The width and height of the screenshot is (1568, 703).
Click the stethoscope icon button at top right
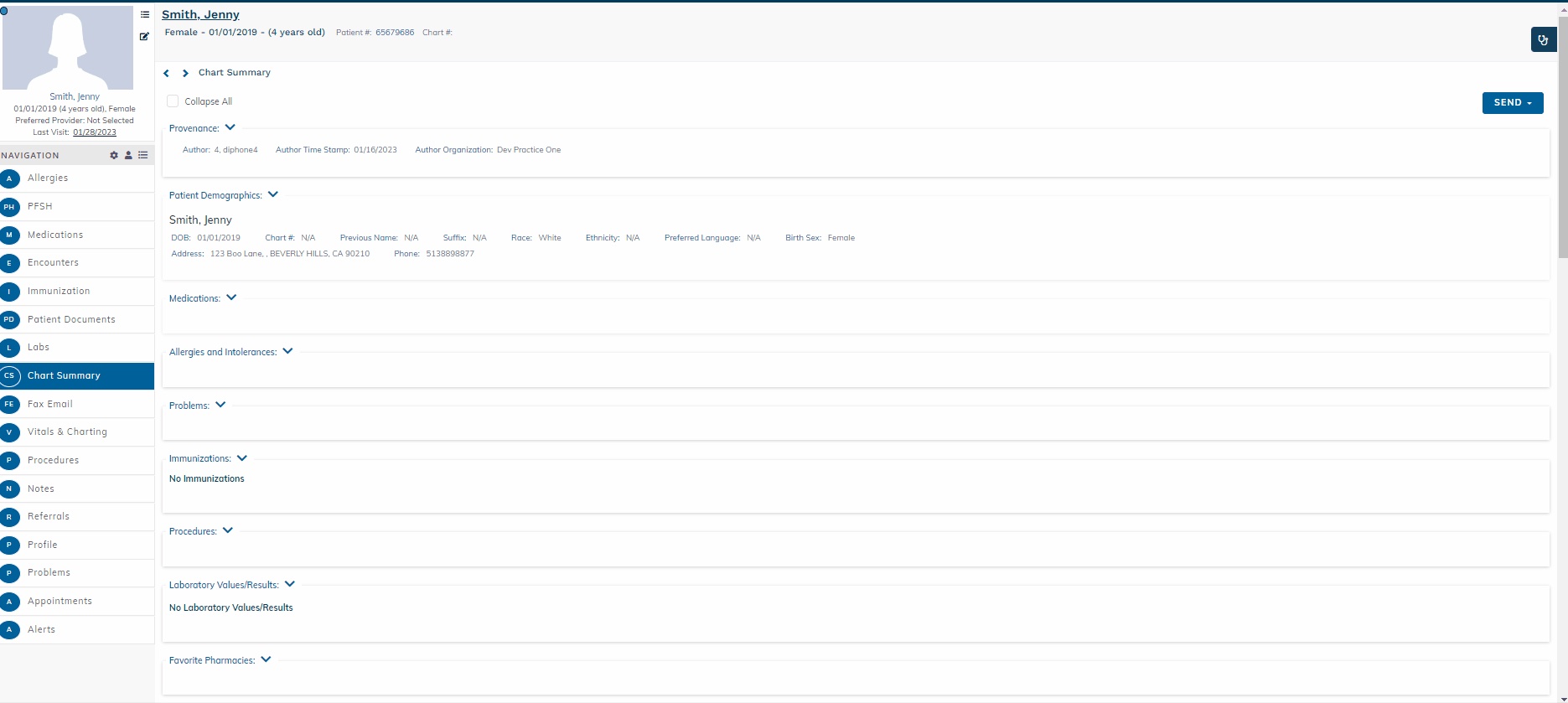click(1543, 39)
